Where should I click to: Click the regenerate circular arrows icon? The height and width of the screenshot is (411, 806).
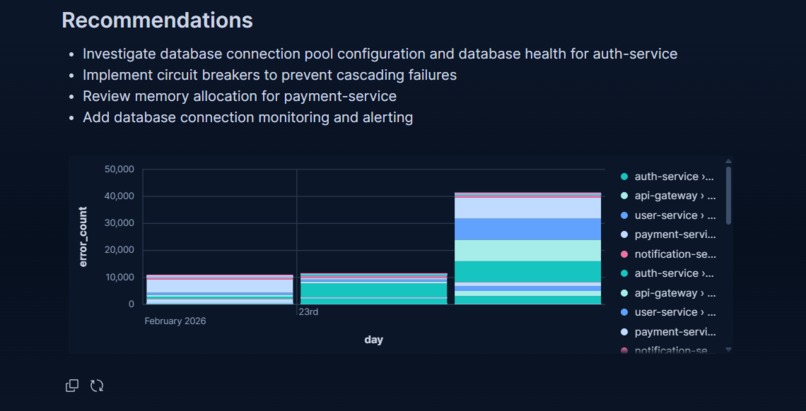click(97, 385)
